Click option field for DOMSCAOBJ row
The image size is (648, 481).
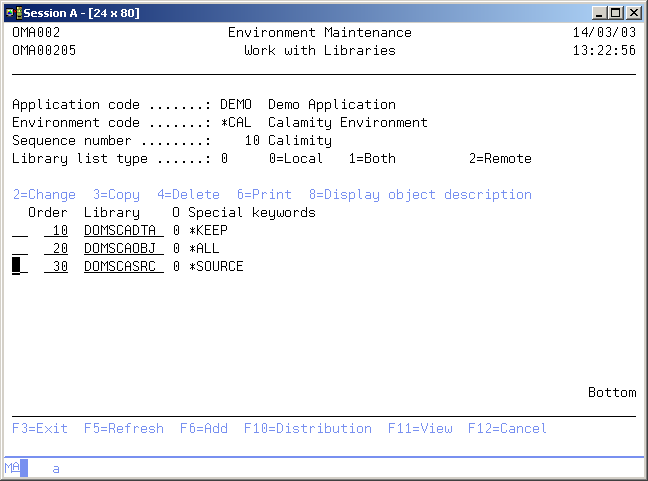20,249
